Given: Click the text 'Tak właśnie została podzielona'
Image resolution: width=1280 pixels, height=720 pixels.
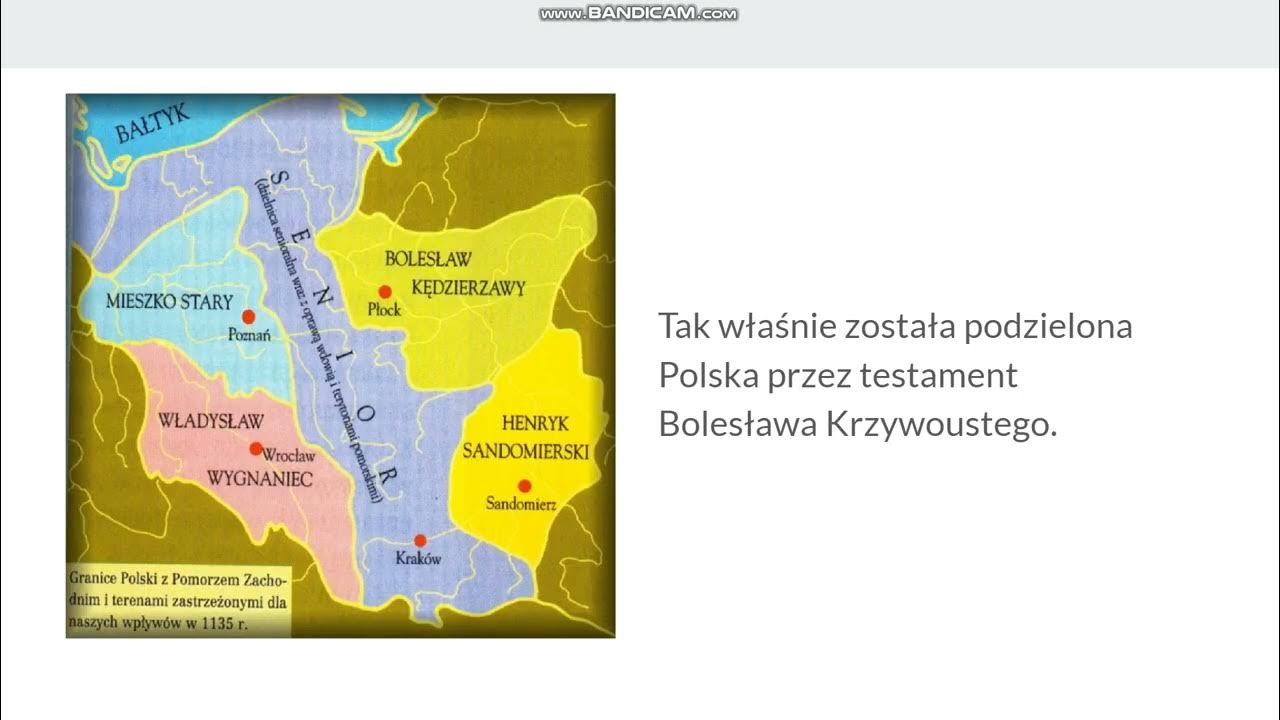Looking at the screenshot, I should [895, 326].
